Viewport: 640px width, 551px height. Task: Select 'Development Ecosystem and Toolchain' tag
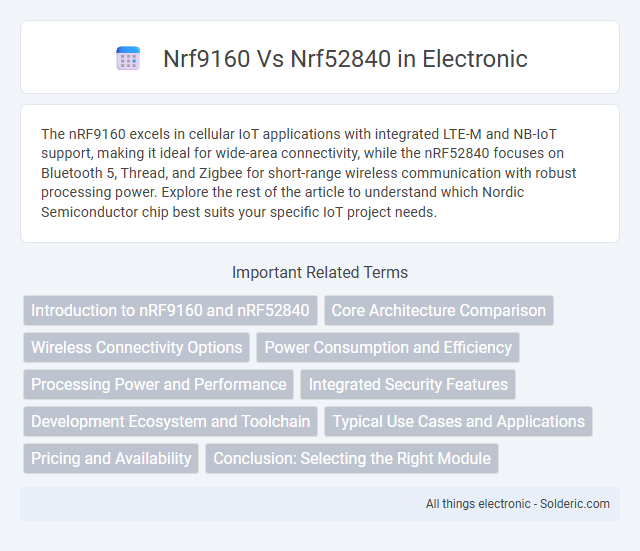click(170, 421)
